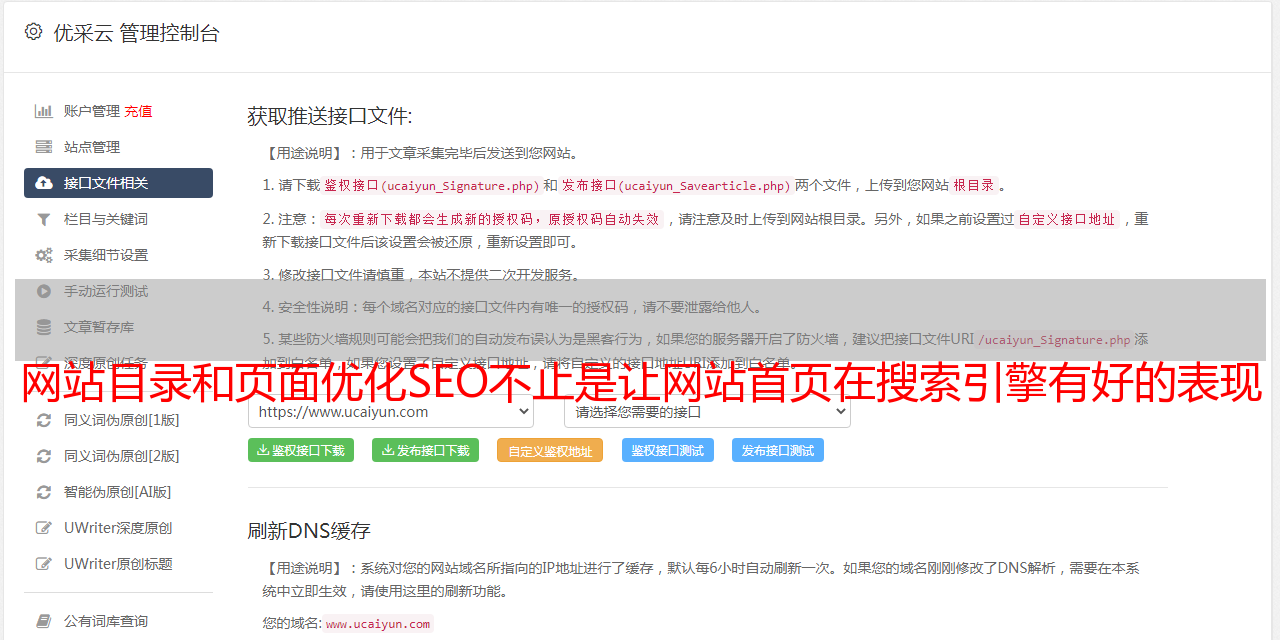Open 账户管理 via its bar chart icon

(x=44, y=111)
